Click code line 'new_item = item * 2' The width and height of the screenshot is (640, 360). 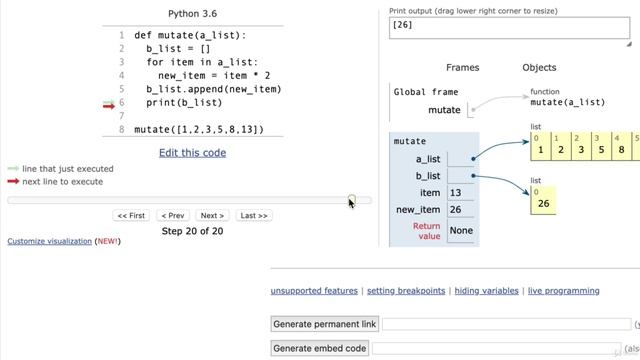214,76
